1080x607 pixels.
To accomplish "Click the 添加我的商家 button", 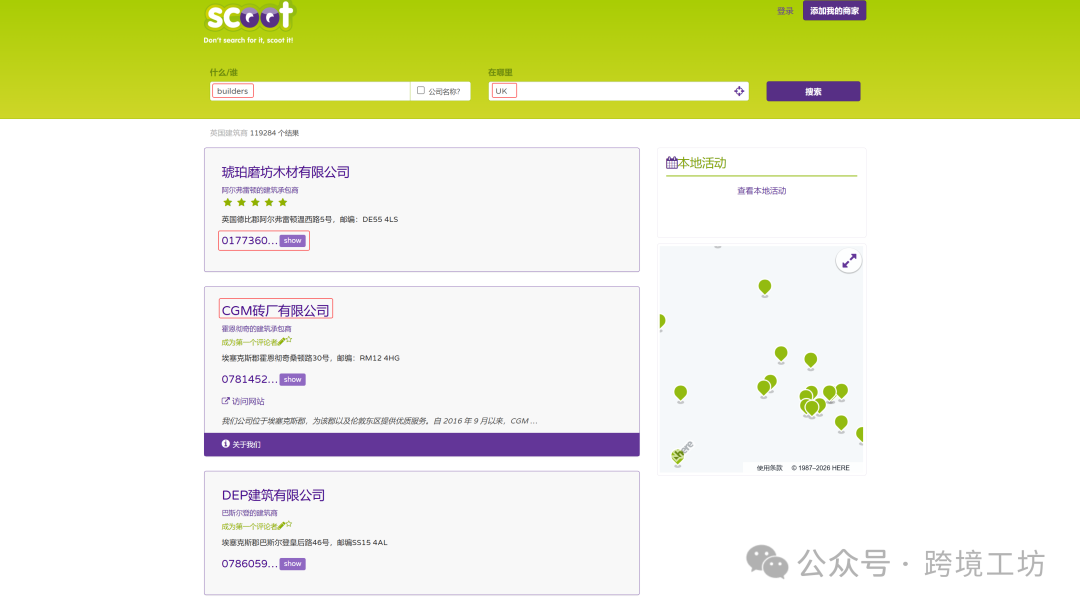I will tap(834, 9).
